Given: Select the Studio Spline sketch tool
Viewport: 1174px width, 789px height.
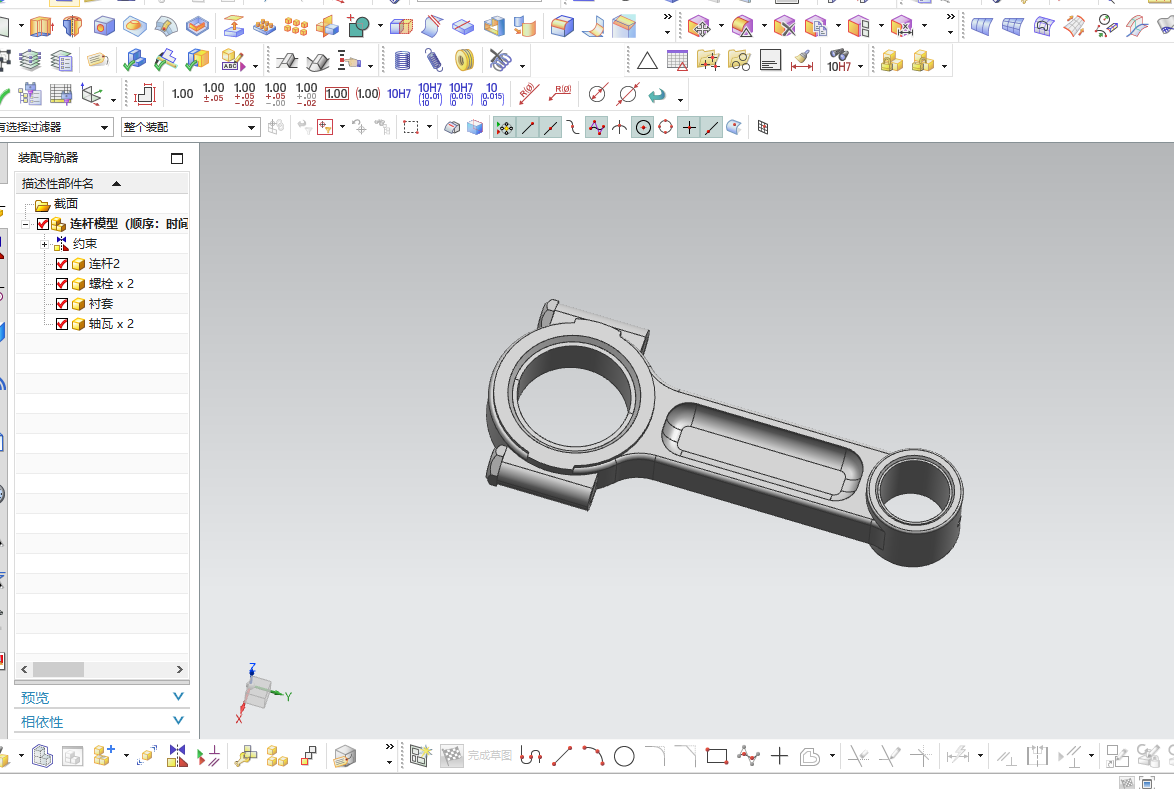Looking at the screenshot, I should click(x=748, y=756).
